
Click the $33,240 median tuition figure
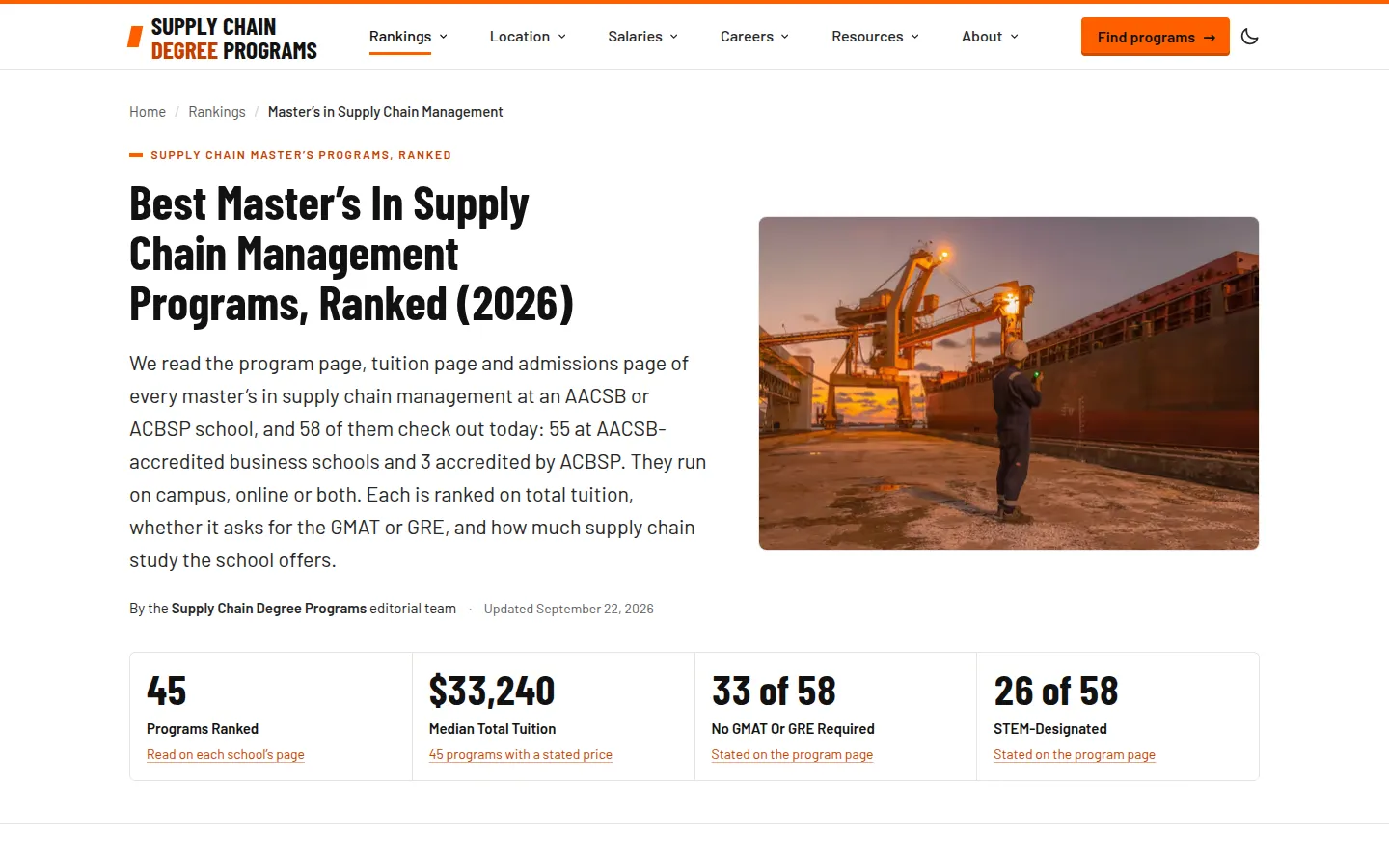pyautogui.click(x=492, y=692)
